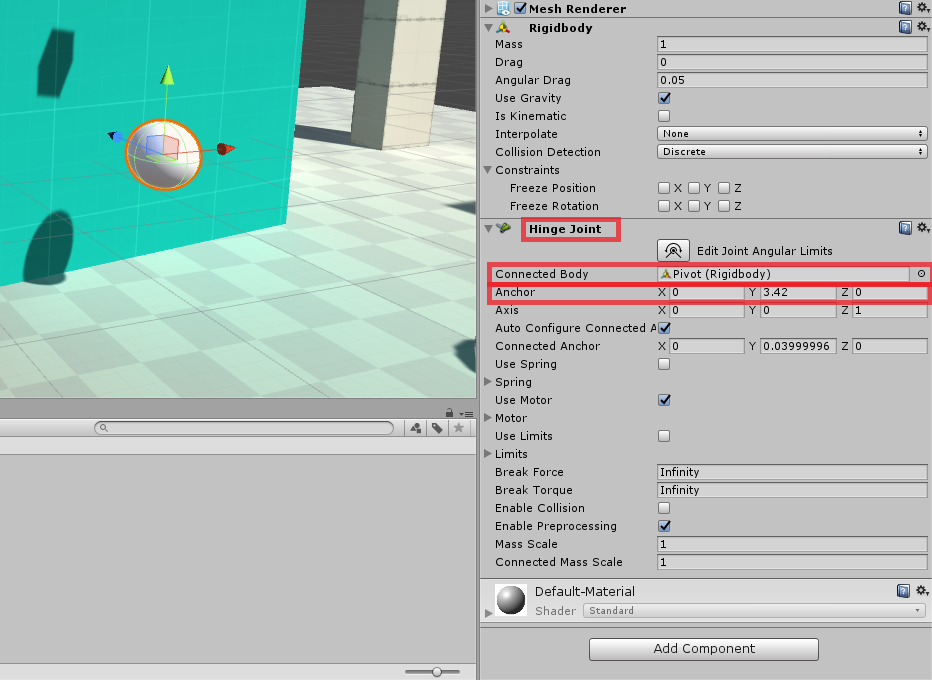Viewport: 932px width, 680px height.
Task: Open the Collision Detection dropdown
Action: [792, 152]
